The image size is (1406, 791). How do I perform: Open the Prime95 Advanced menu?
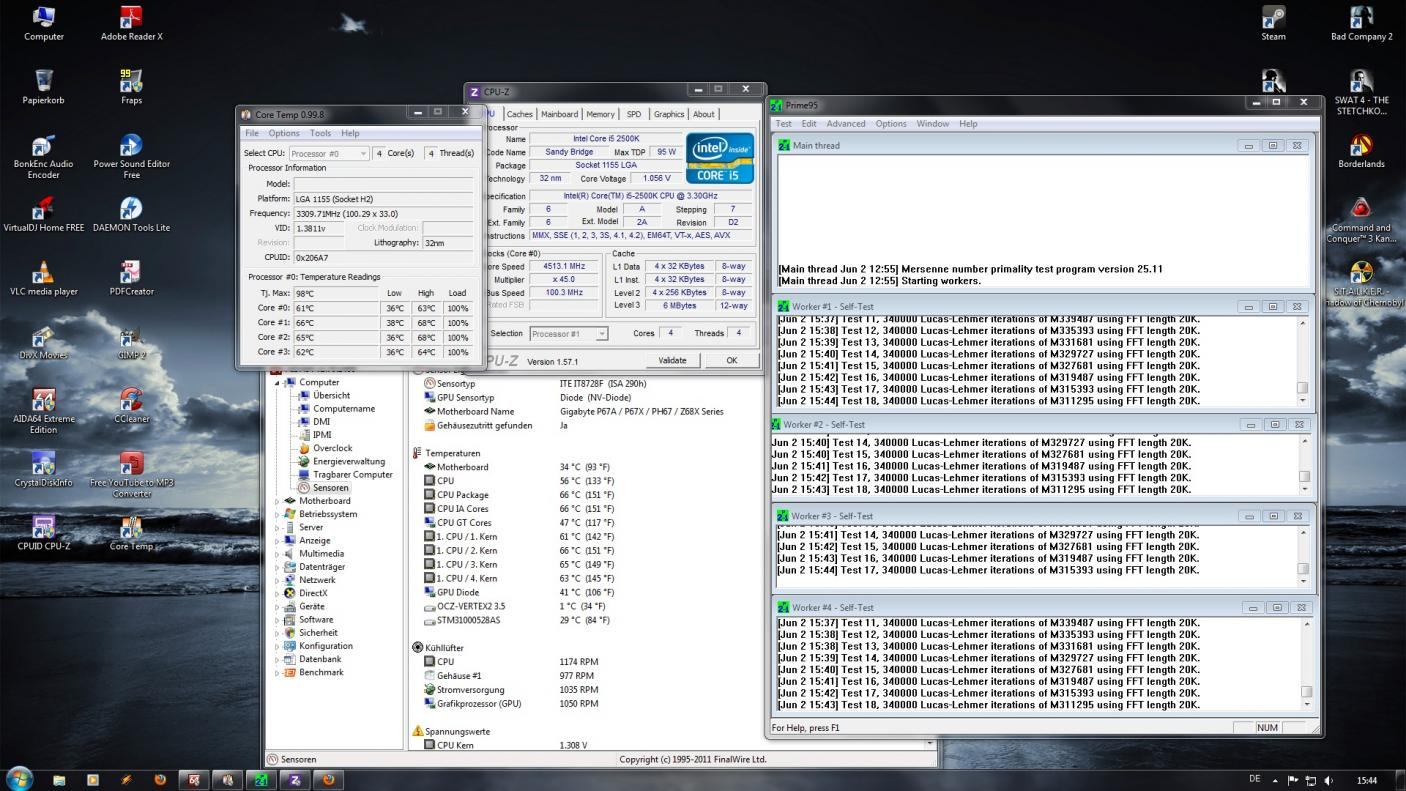[x=845, y=124]
